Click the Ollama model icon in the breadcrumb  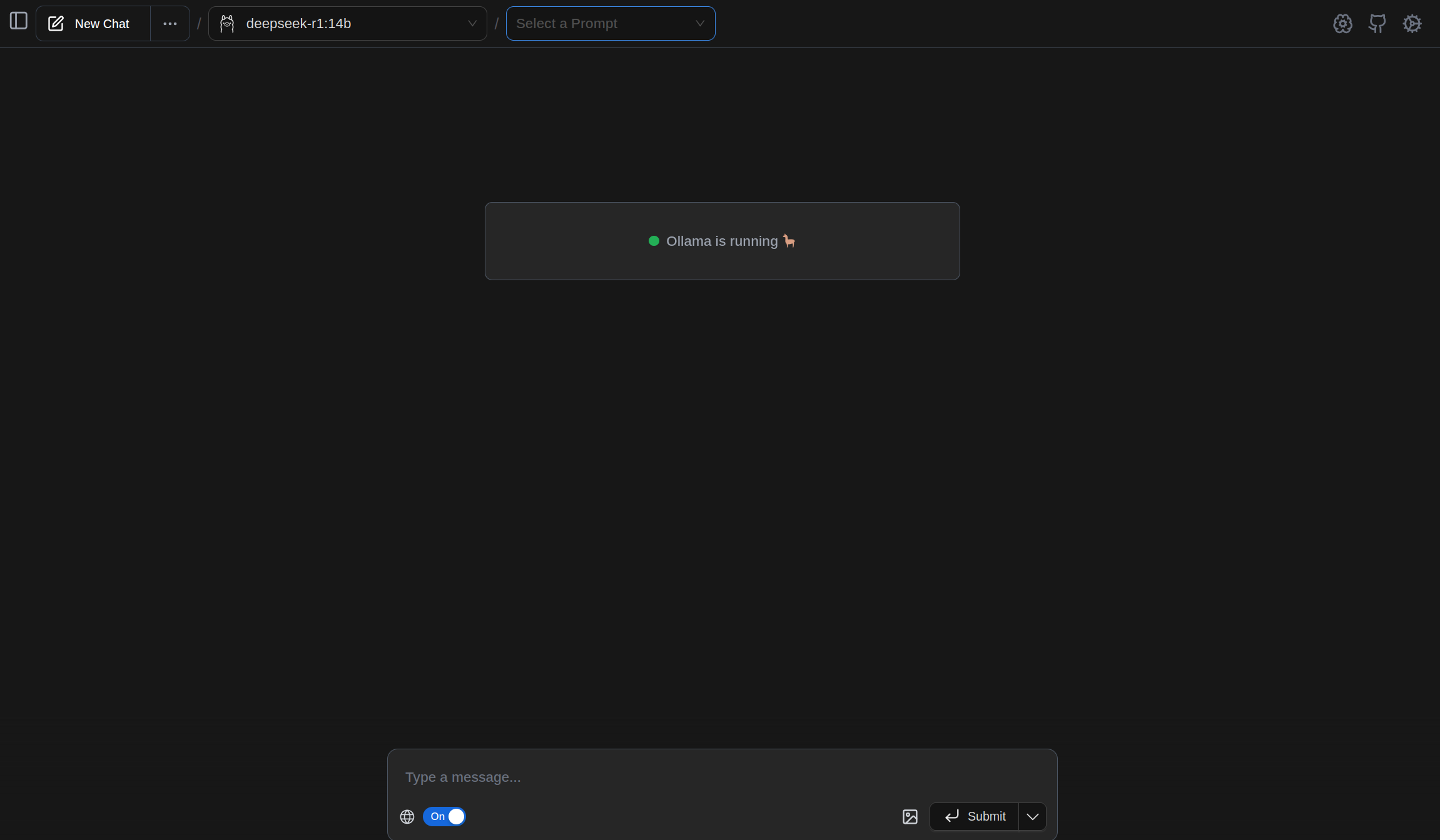[226, 23]
